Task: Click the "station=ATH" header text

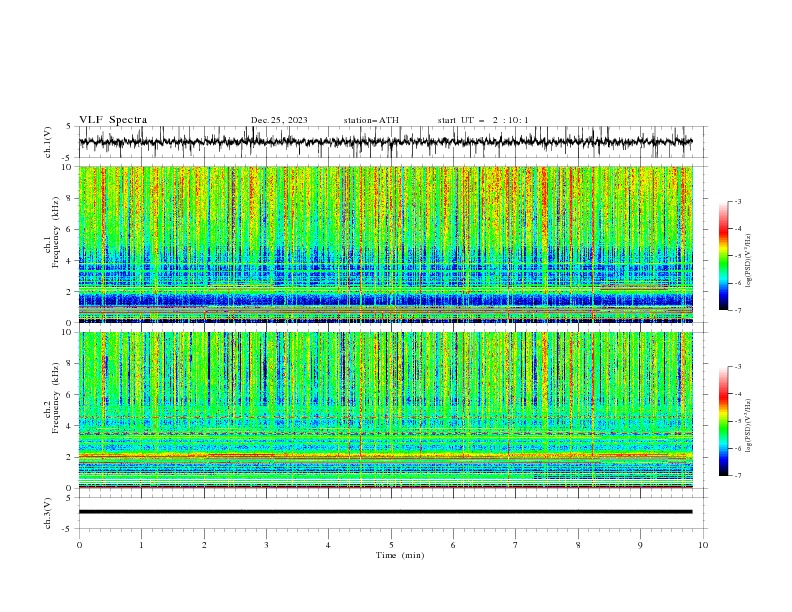Action: click(x=371, y=120)
